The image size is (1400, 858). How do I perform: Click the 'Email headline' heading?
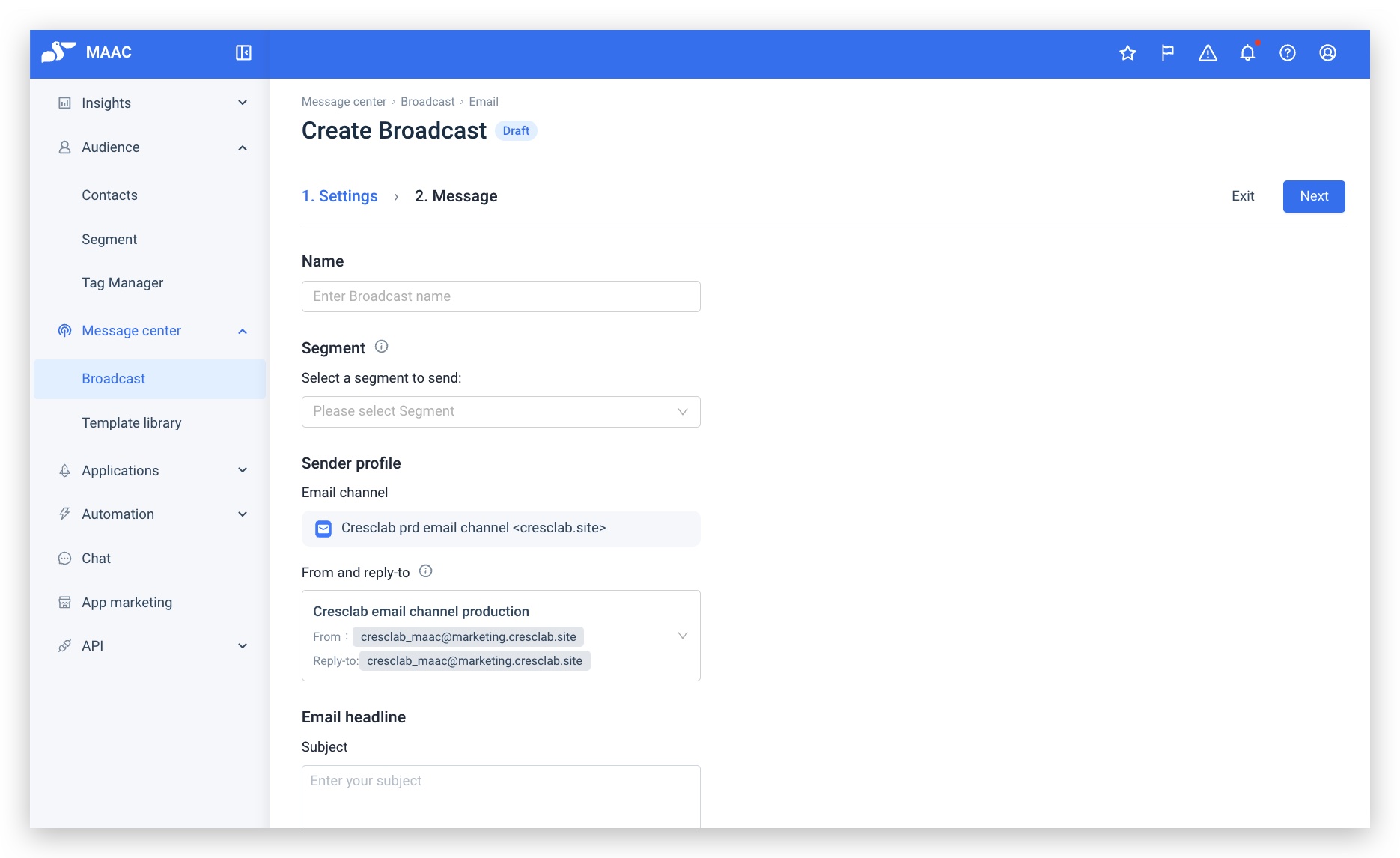pos(353,717)
